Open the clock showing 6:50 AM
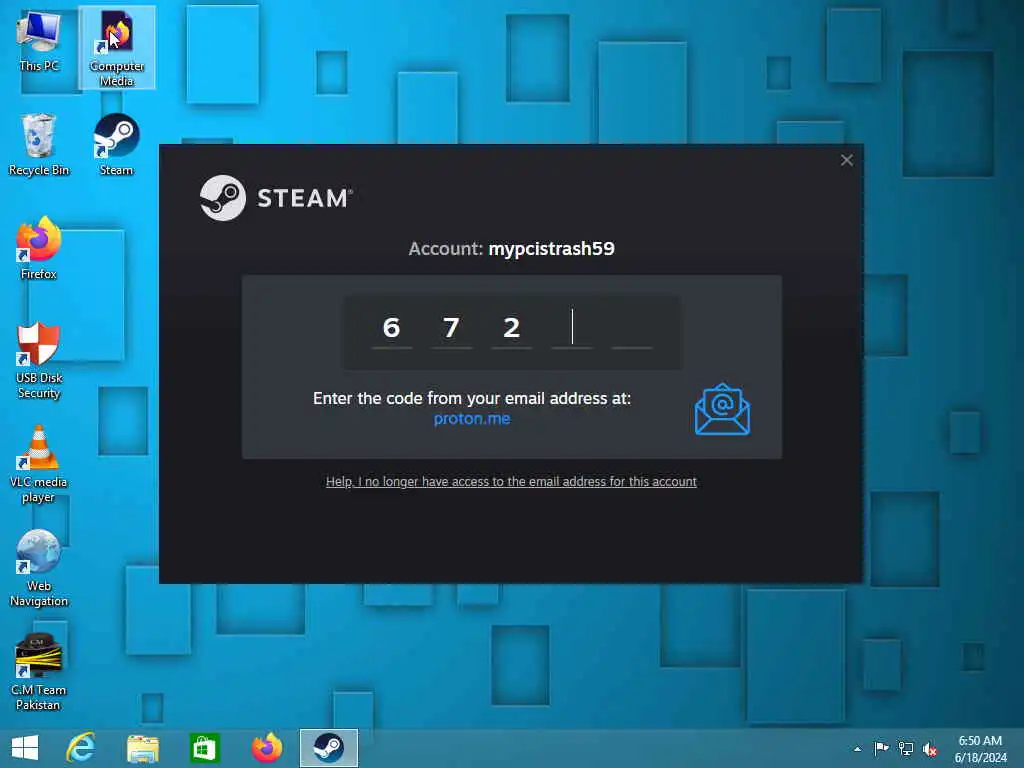1024x768 pixels. [x=980, y=749]
